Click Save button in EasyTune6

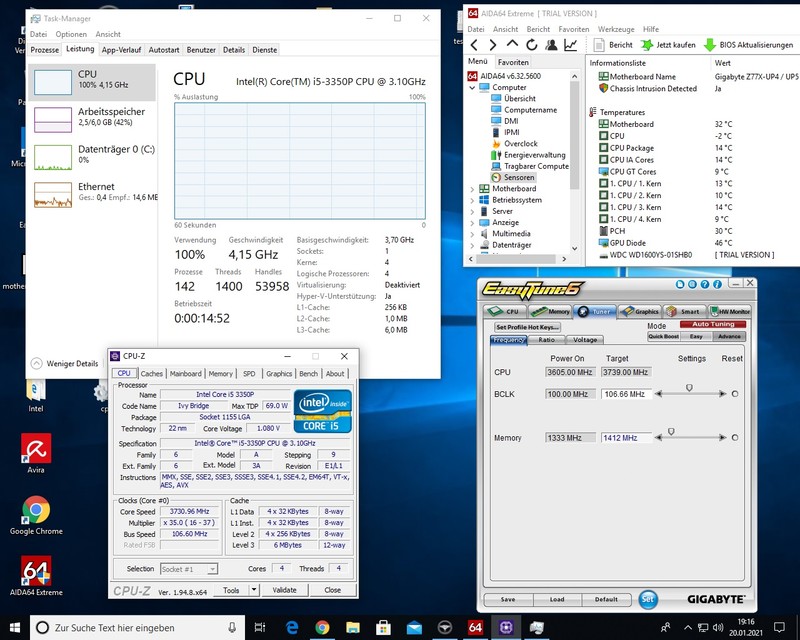point(508,599)
